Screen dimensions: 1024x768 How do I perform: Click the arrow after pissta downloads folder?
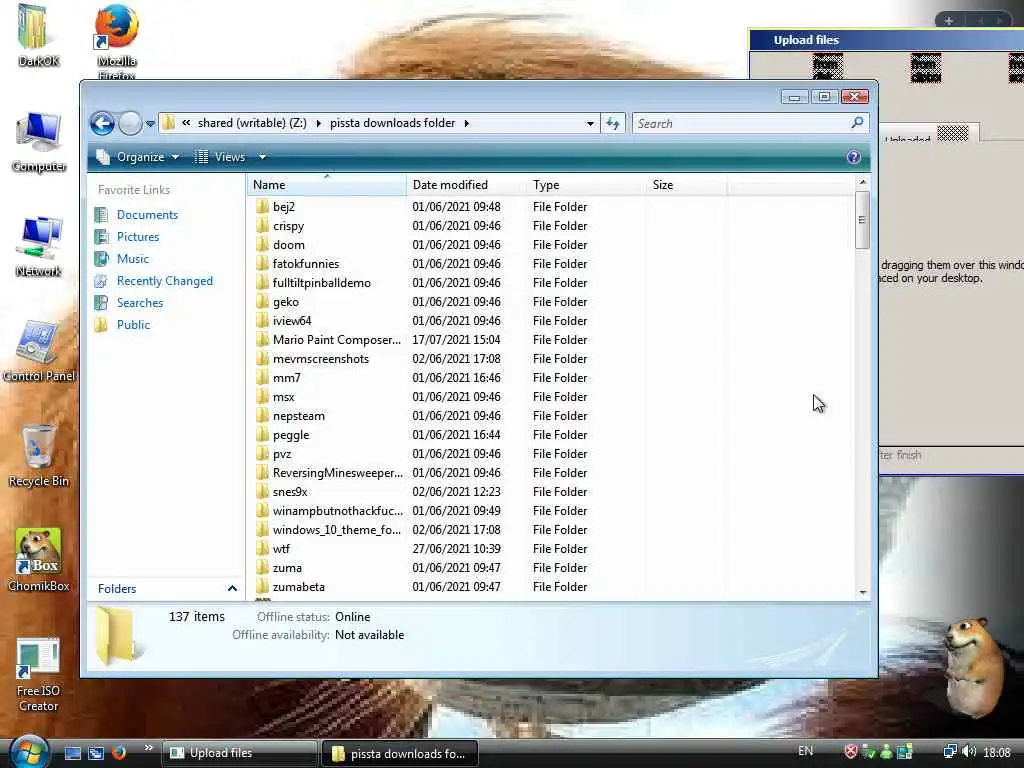click(x=466, y=123)
